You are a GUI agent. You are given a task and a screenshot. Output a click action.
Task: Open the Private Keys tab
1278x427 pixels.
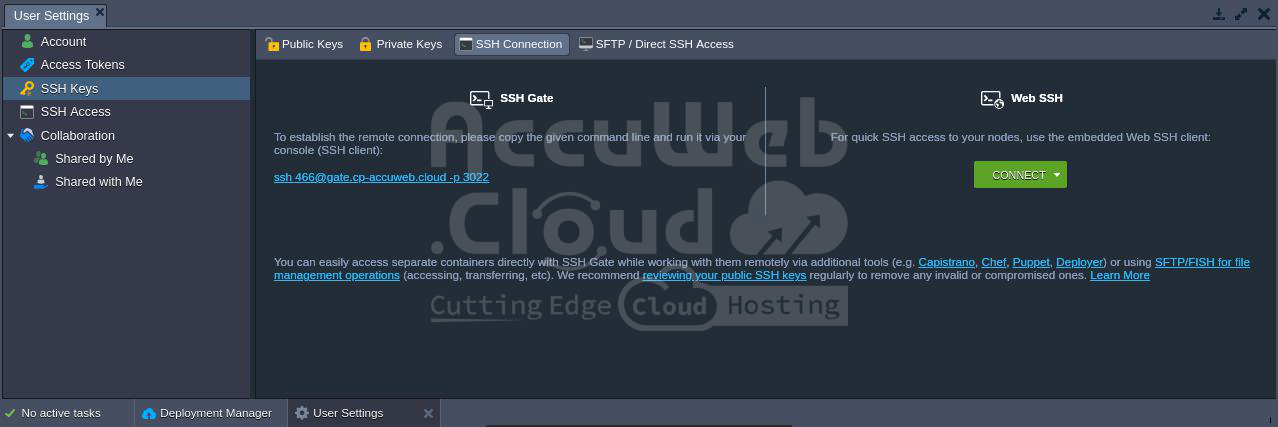coord(400,44)
